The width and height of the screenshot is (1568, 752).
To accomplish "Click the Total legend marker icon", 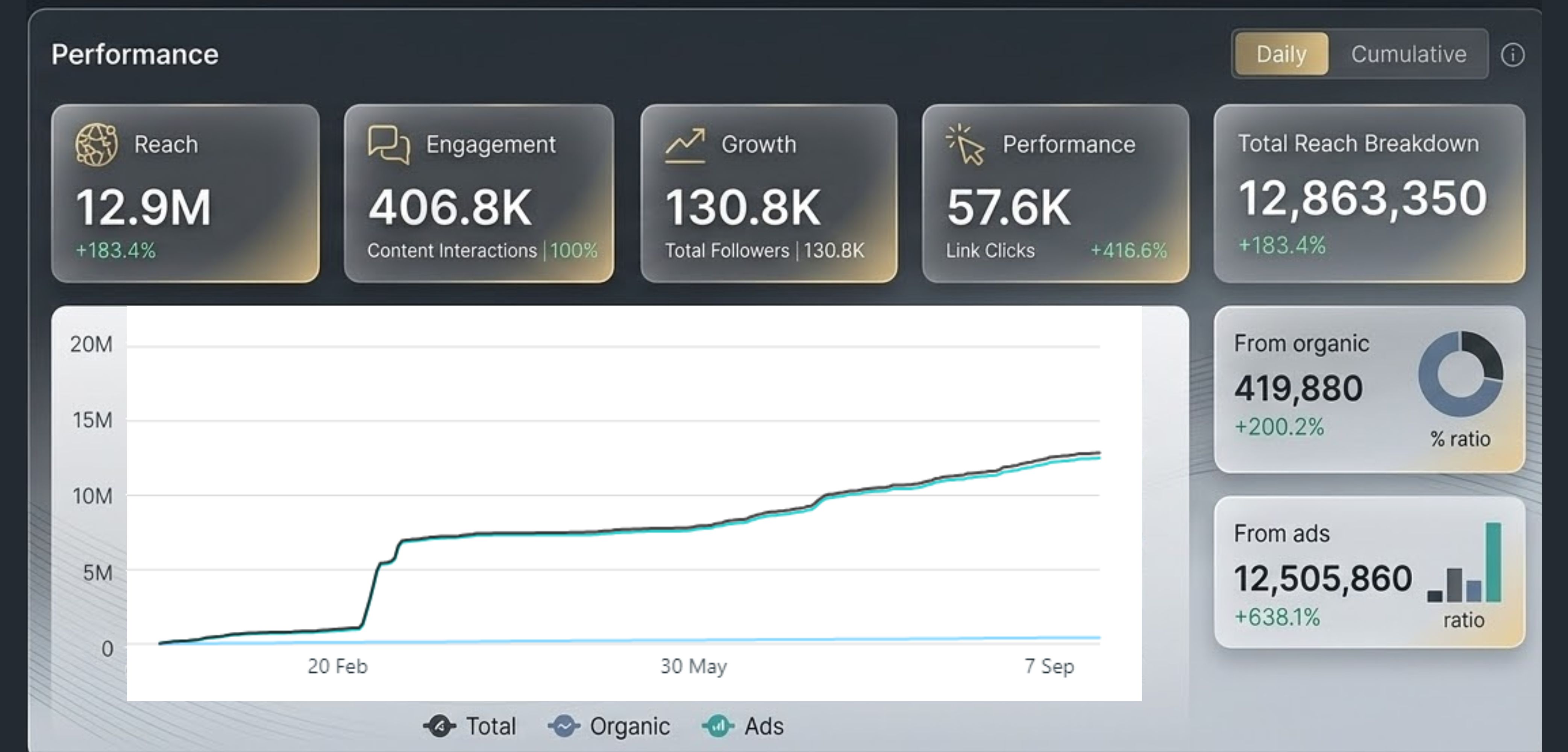I will coord(440,726).
